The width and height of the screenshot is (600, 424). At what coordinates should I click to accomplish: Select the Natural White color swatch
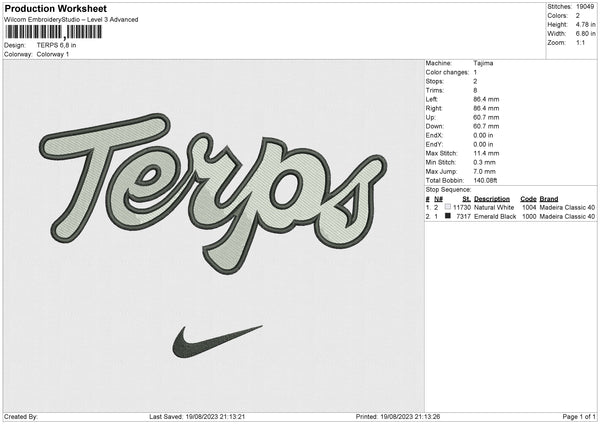(448, 207)
